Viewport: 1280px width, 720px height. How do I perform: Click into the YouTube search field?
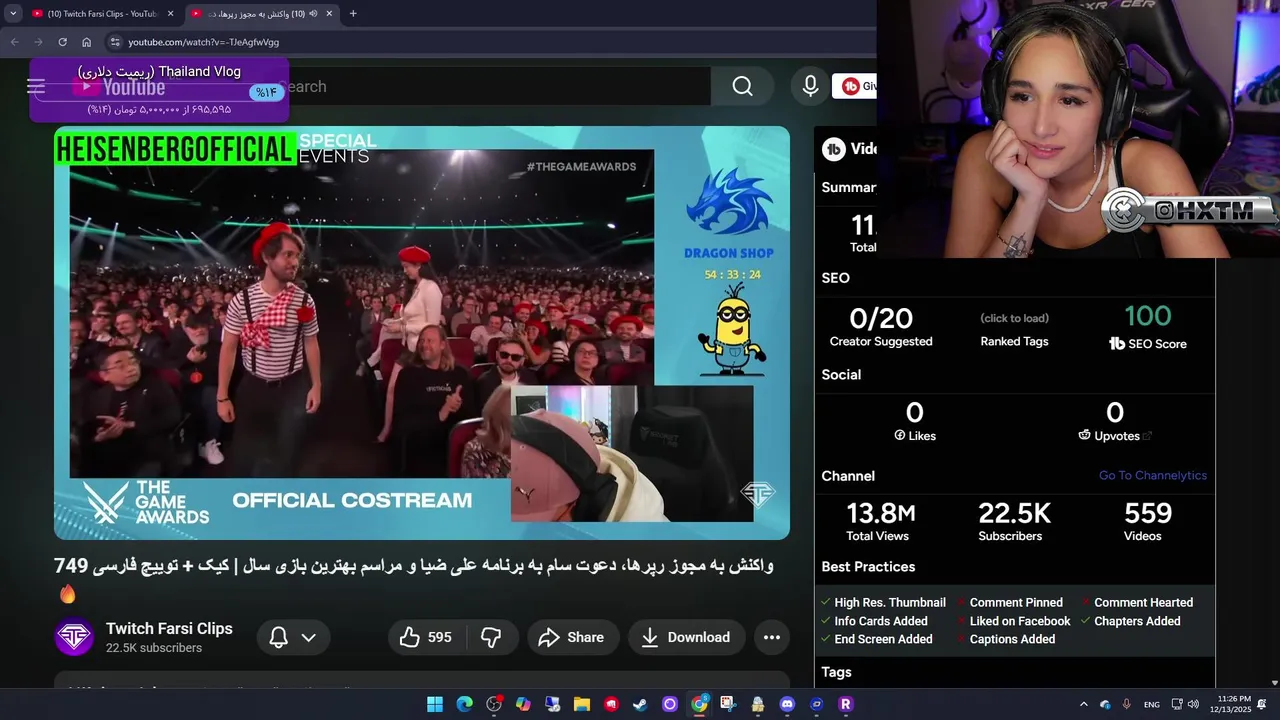tap(495, 87)
